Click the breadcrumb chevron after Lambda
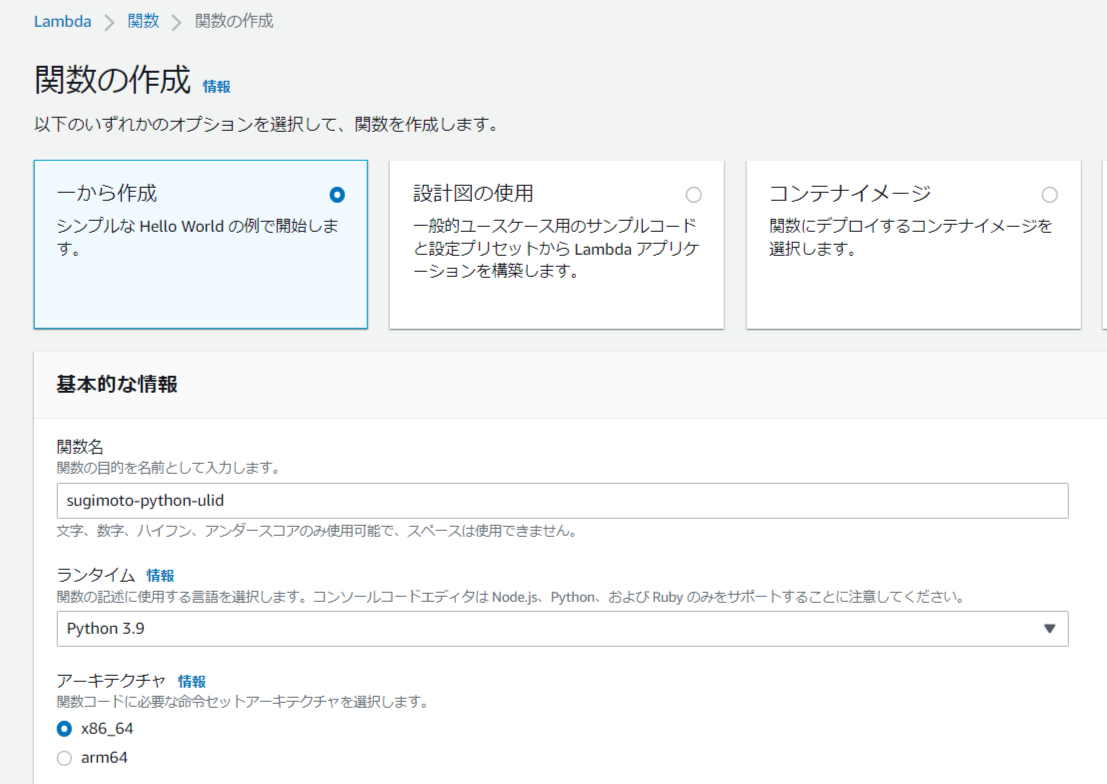 109,23
